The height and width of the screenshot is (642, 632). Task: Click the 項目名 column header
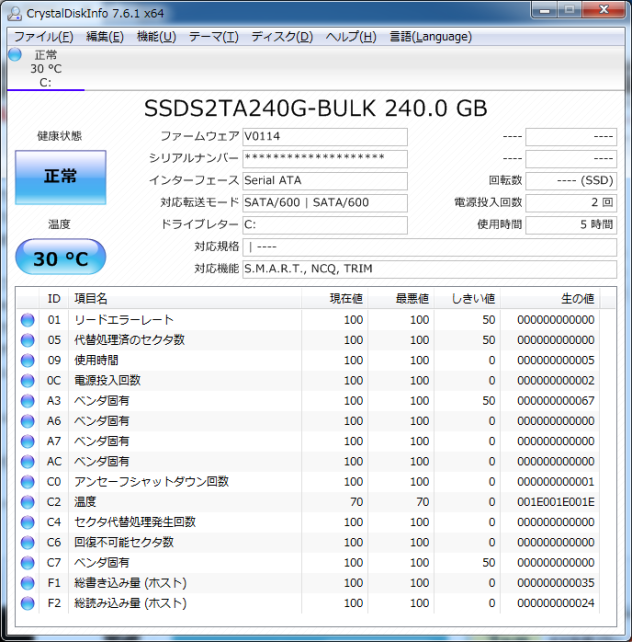(185, 298)
